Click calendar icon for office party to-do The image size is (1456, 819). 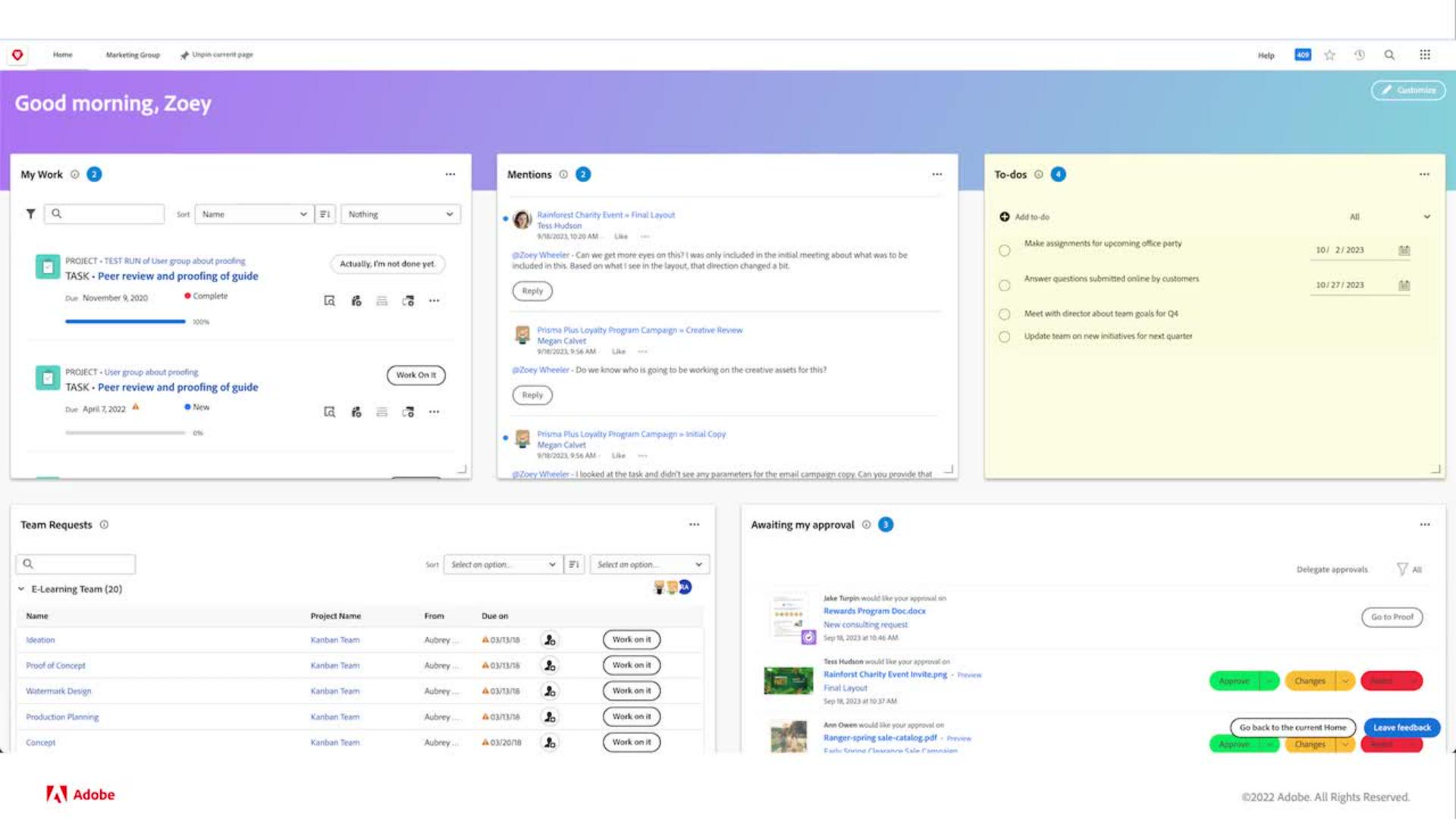pos(1404,250)
